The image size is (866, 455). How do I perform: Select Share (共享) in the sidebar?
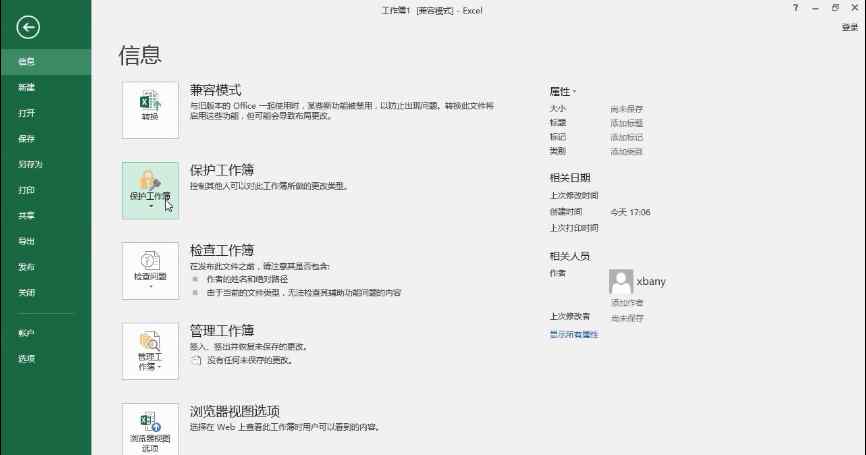(46, 215)
